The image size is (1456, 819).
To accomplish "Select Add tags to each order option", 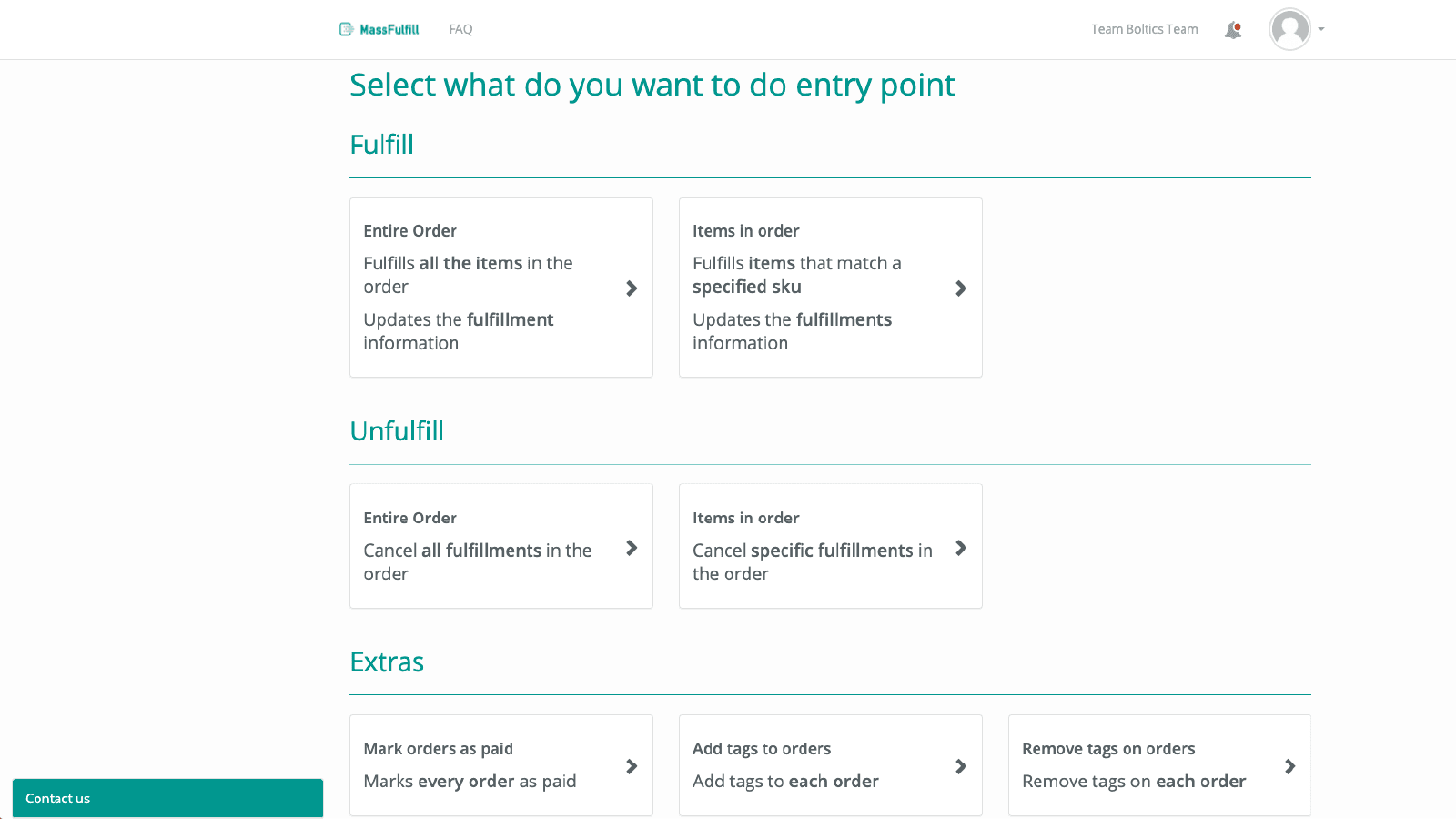I will (x=830, y=765).
